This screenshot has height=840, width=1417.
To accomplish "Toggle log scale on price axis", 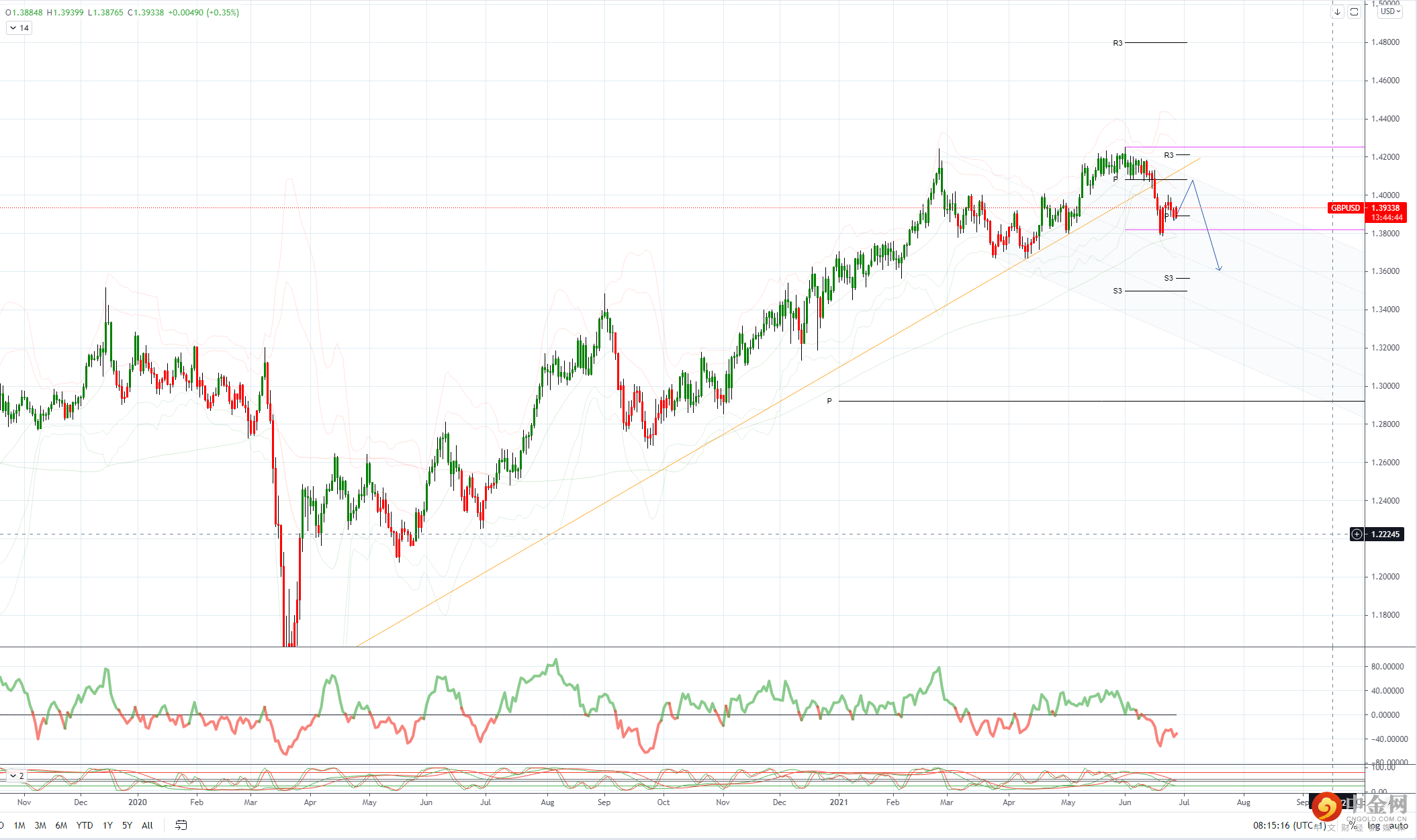I will [1374, 826].
